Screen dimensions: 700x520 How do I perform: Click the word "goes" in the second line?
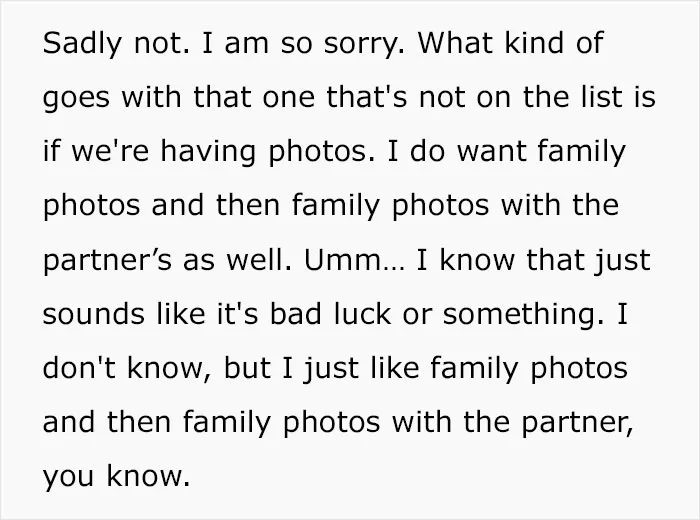76,99
